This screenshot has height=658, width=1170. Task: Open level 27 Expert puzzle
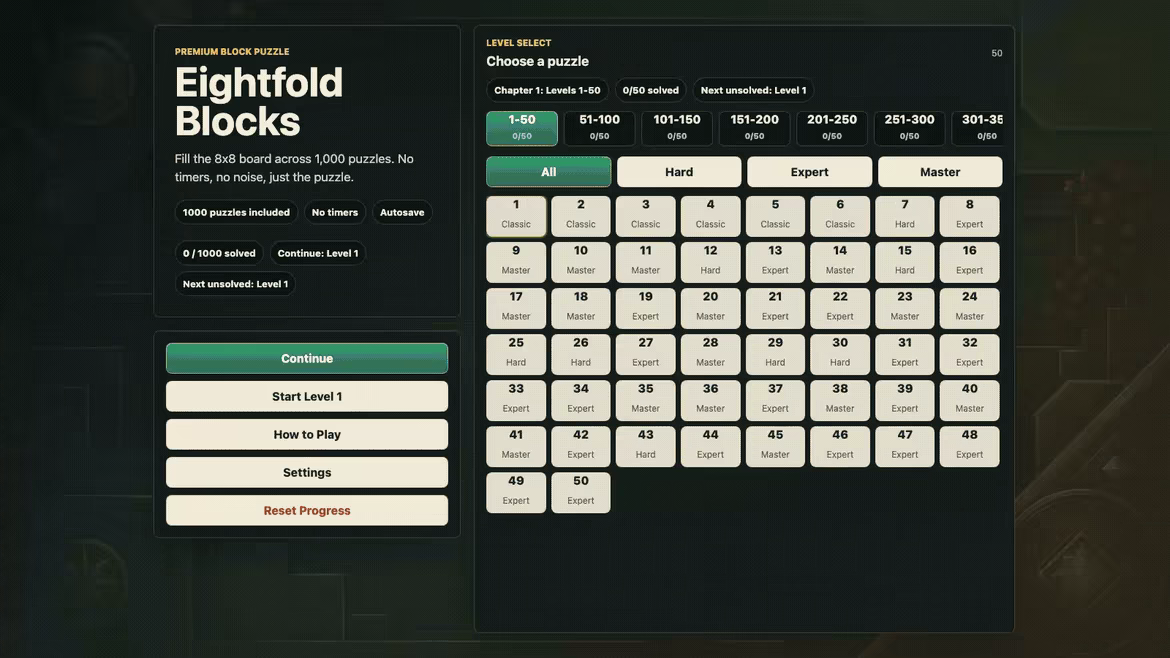coord(645,354)
